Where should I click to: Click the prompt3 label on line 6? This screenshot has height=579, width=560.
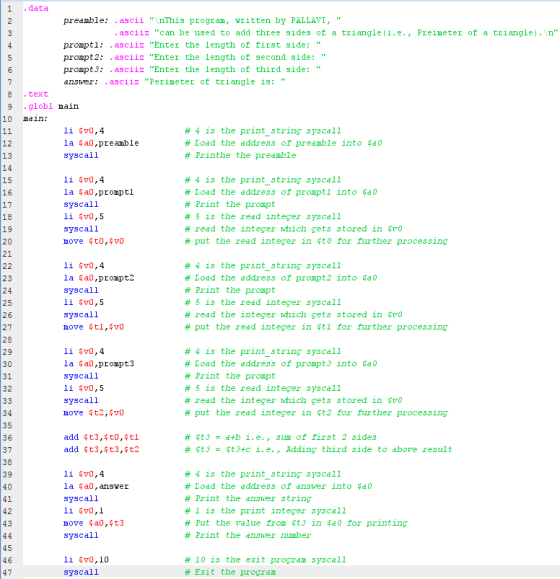tap(83, 70)
